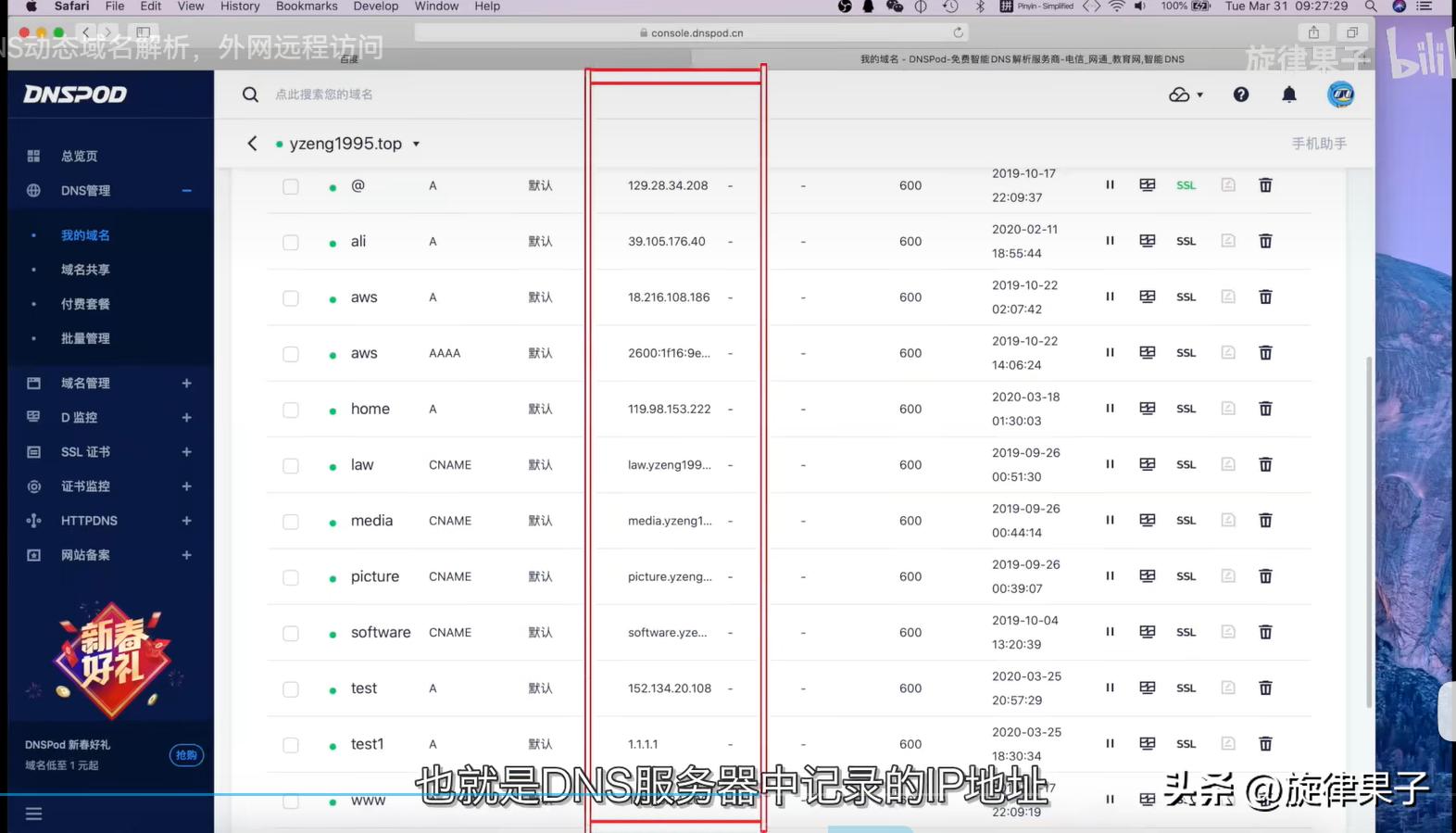Image resolution: width=1456 pixels, height=833 pixels.
Task: Click the vertical scrollbar of records list
Action: click(1368, 533)
